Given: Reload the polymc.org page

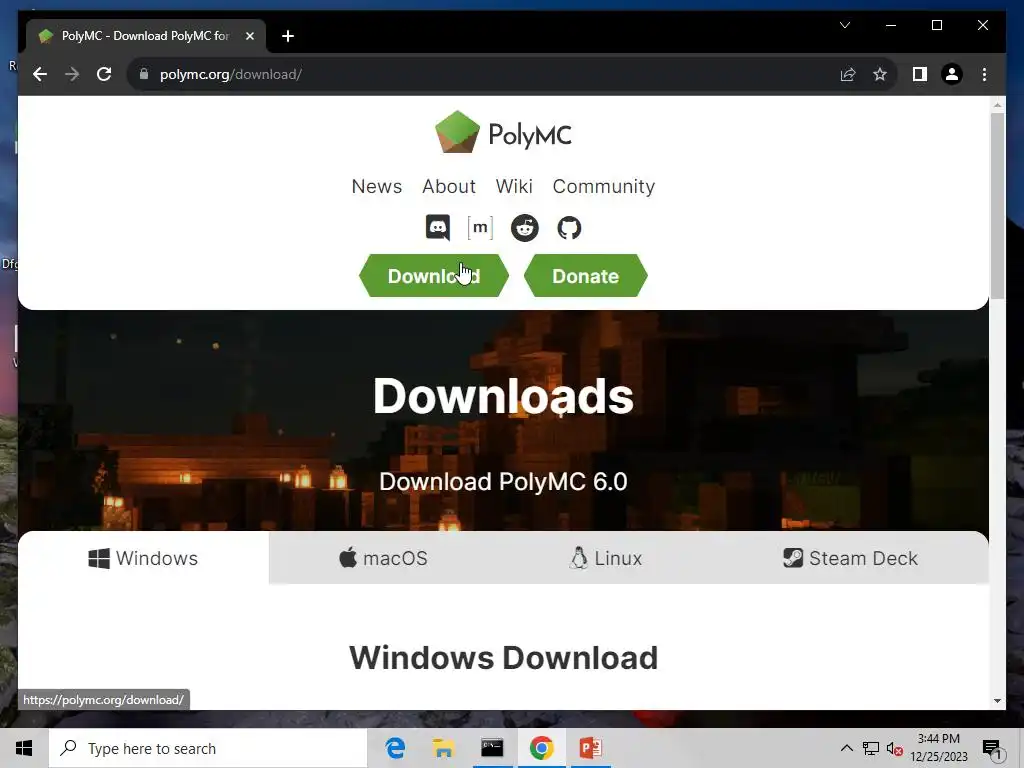Looking at the screenshot, I should [104, 74].
